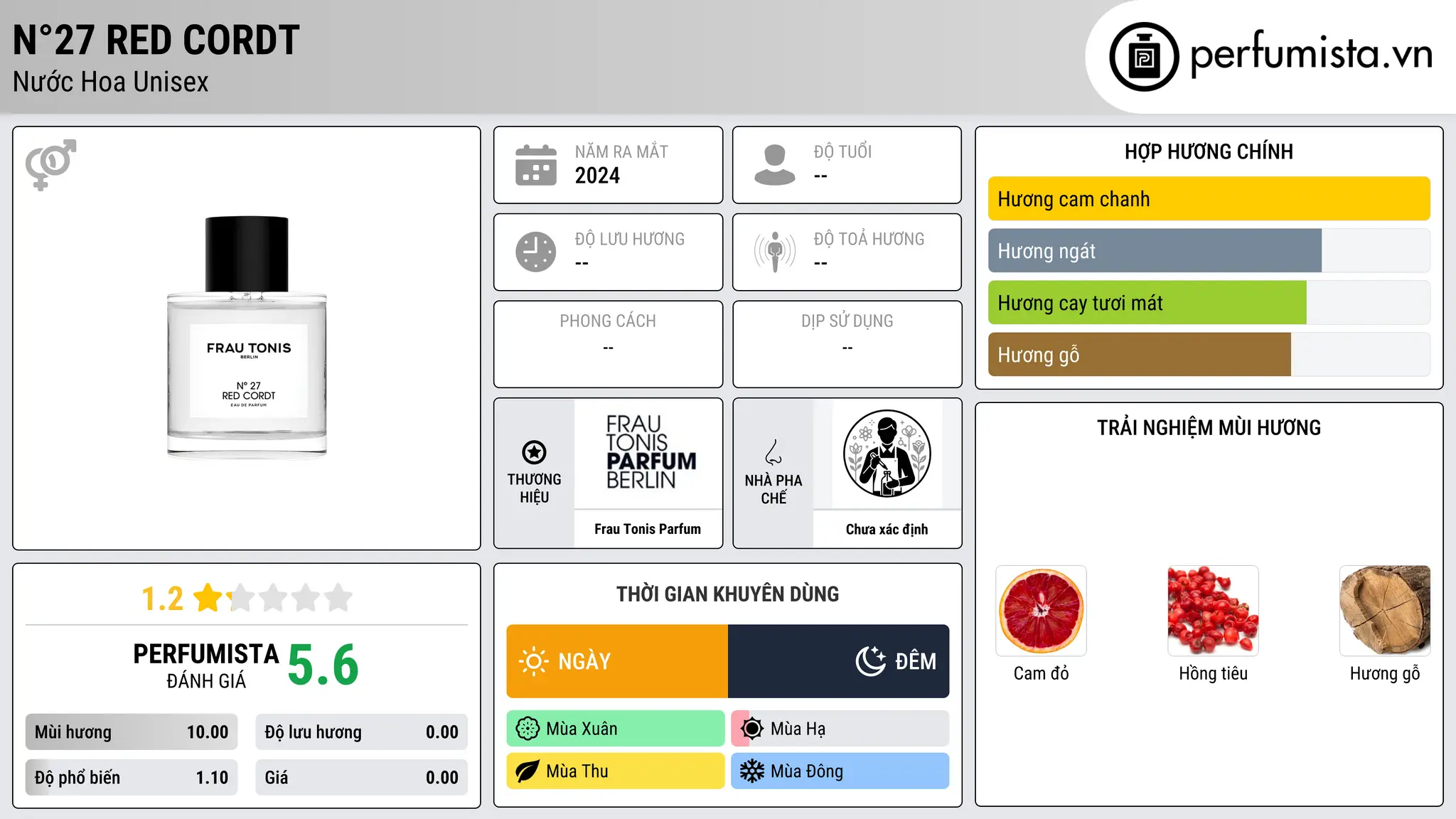
Task: Click the snowflake icon for Mùa Đông
Action: 752,771
